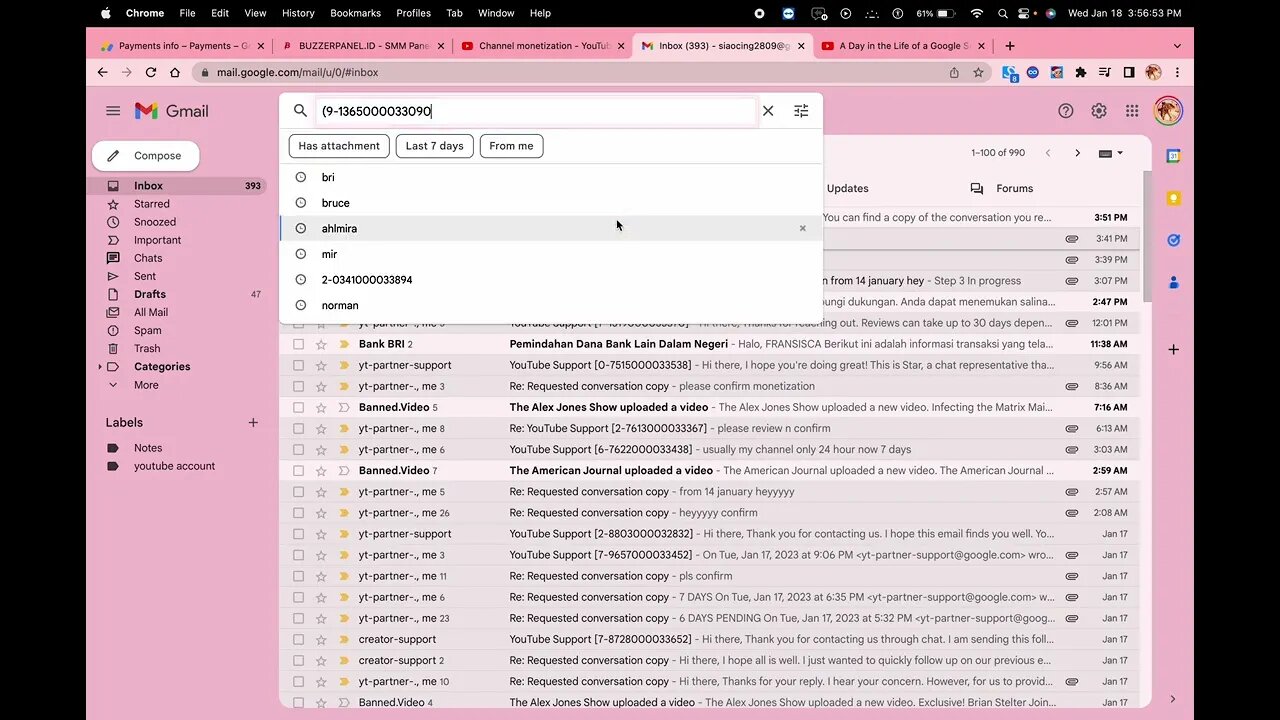Create a new label with the plus icon
The width and height of the screenshot is (1280, 720).
tap(253, 423)
